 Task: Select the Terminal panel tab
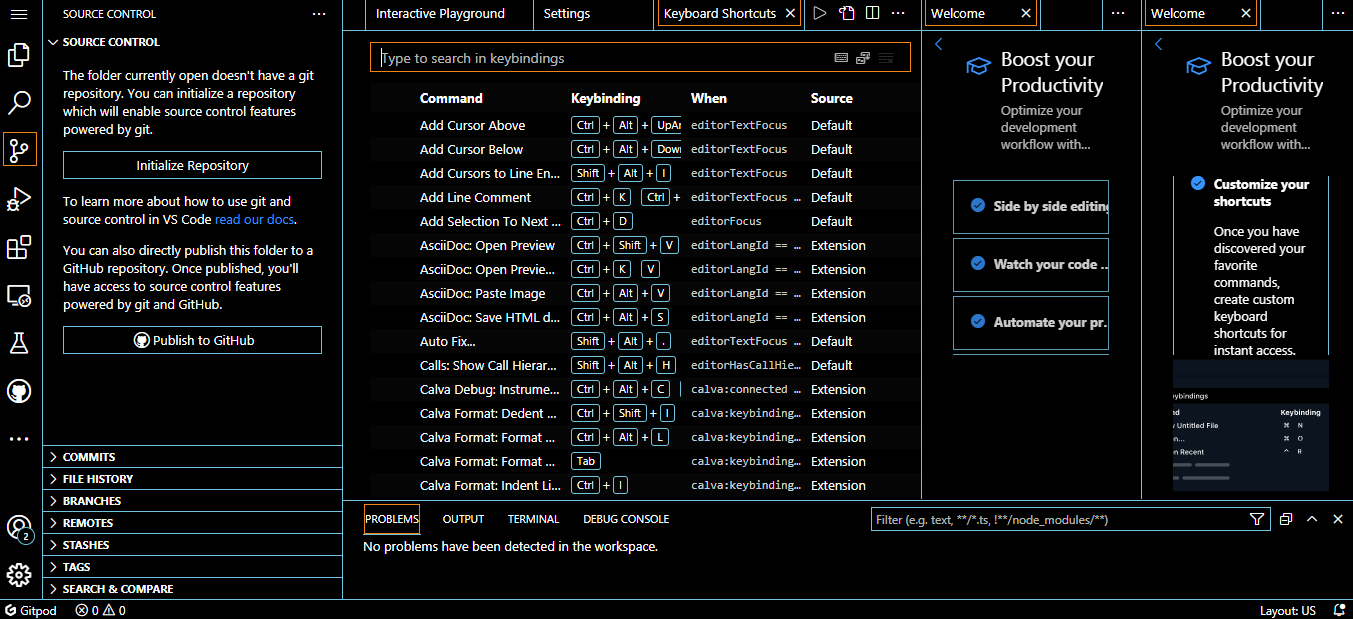coord(533,519)
